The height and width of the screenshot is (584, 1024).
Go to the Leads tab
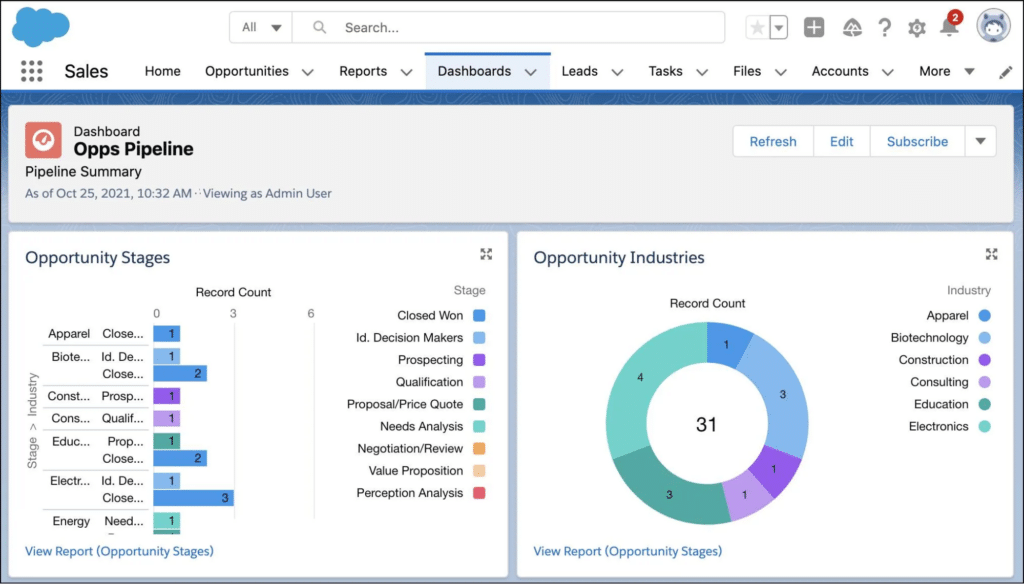pyautogui.click(x=582, y=71)
